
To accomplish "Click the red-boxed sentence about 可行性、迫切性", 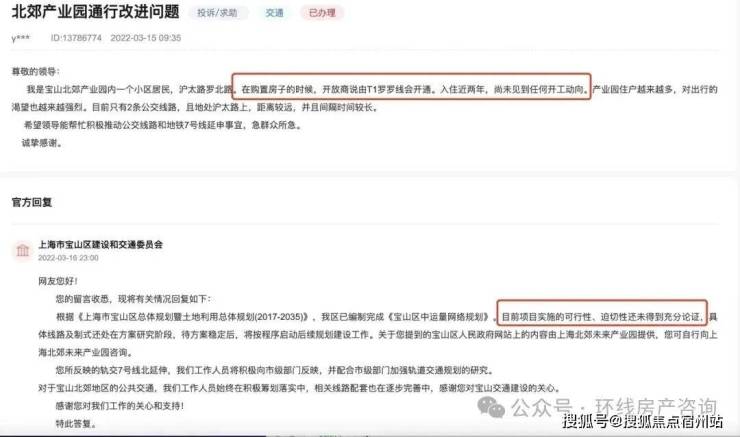I will pyautogui.click(x=602, y=313).
